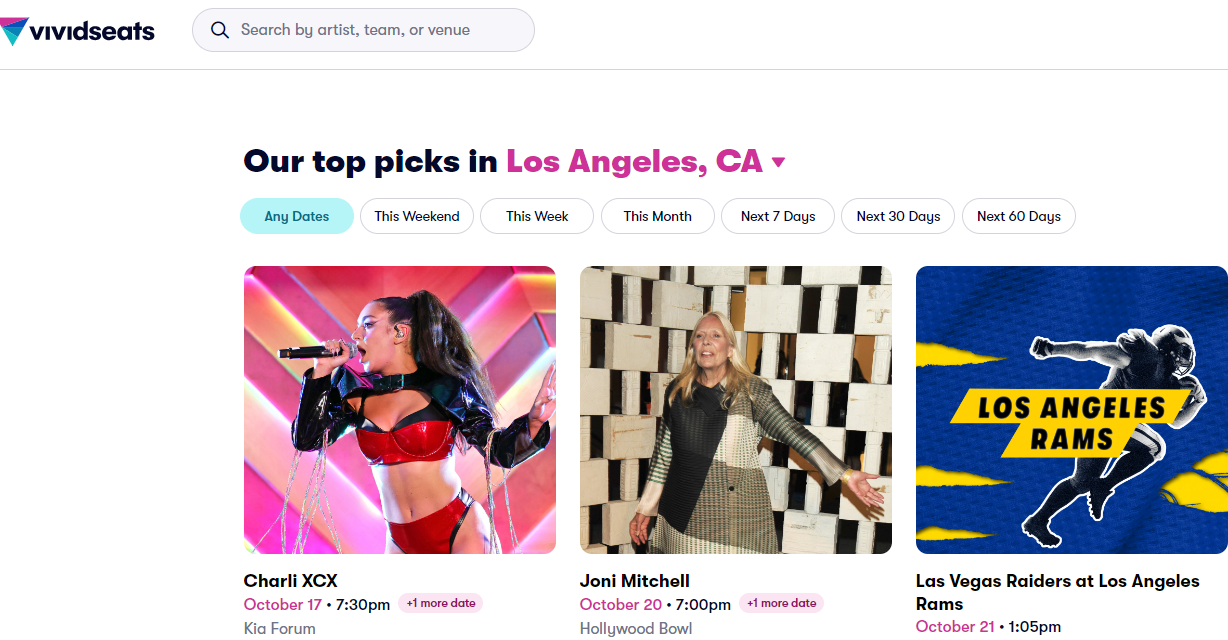Click the search magnifier icon
The height and width of the screenshot is (640, 1228).
click(220, 30)
